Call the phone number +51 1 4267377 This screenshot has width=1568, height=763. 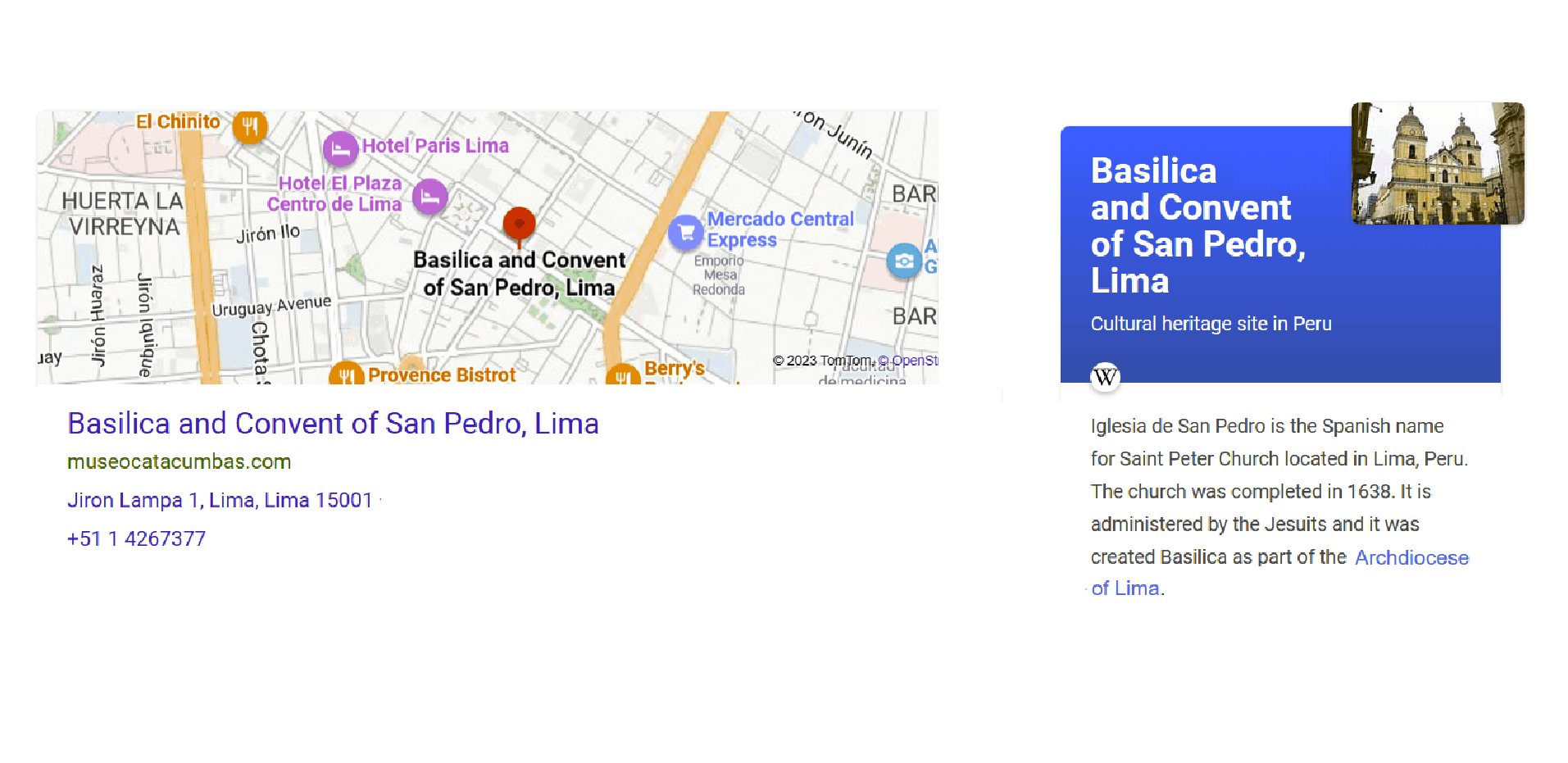point(136,538)
